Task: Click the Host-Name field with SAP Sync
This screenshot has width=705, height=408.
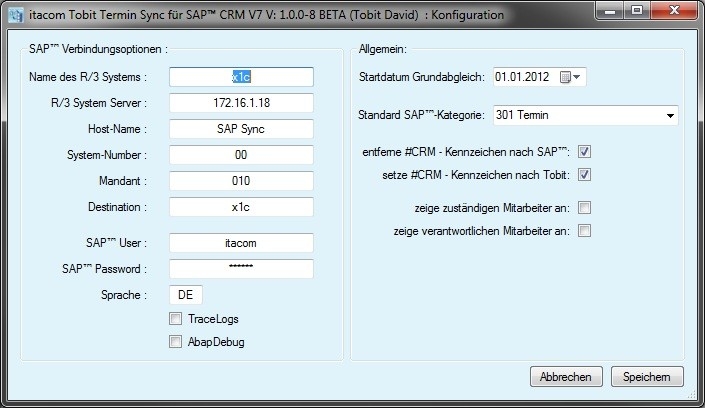Action: pyautogui.click(x=241, y=129)
